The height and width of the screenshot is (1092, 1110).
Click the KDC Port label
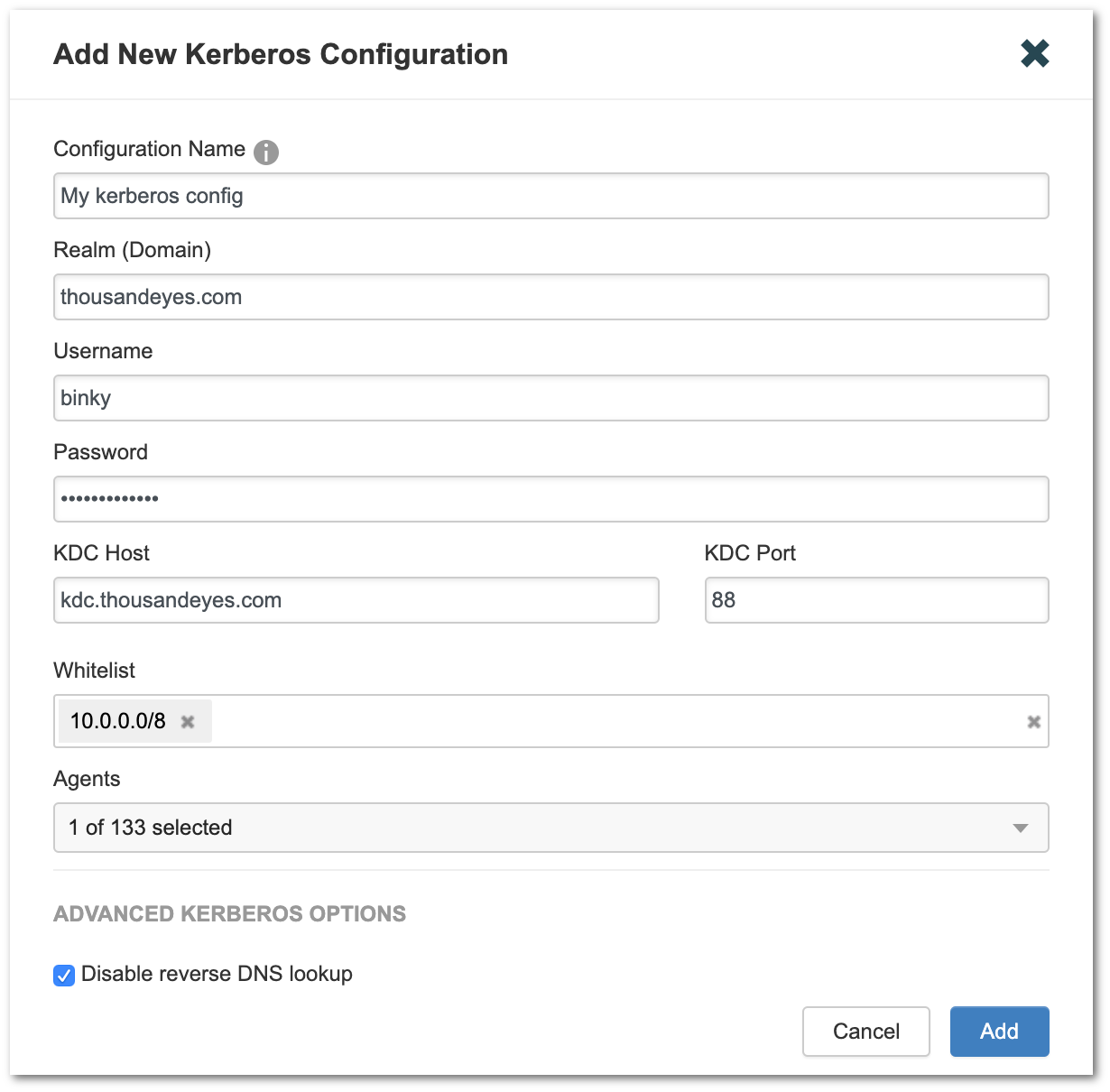click(751, 553)
